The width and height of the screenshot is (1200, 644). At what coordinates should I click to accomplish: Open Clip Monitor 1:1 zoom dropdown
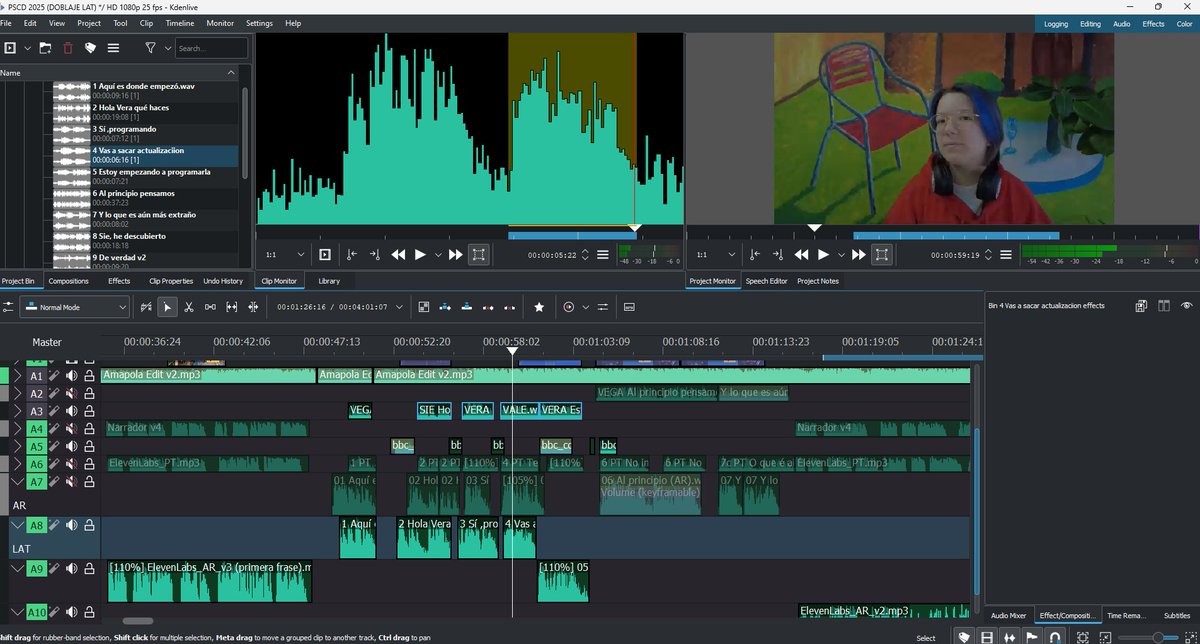click(x=285, y=255)
